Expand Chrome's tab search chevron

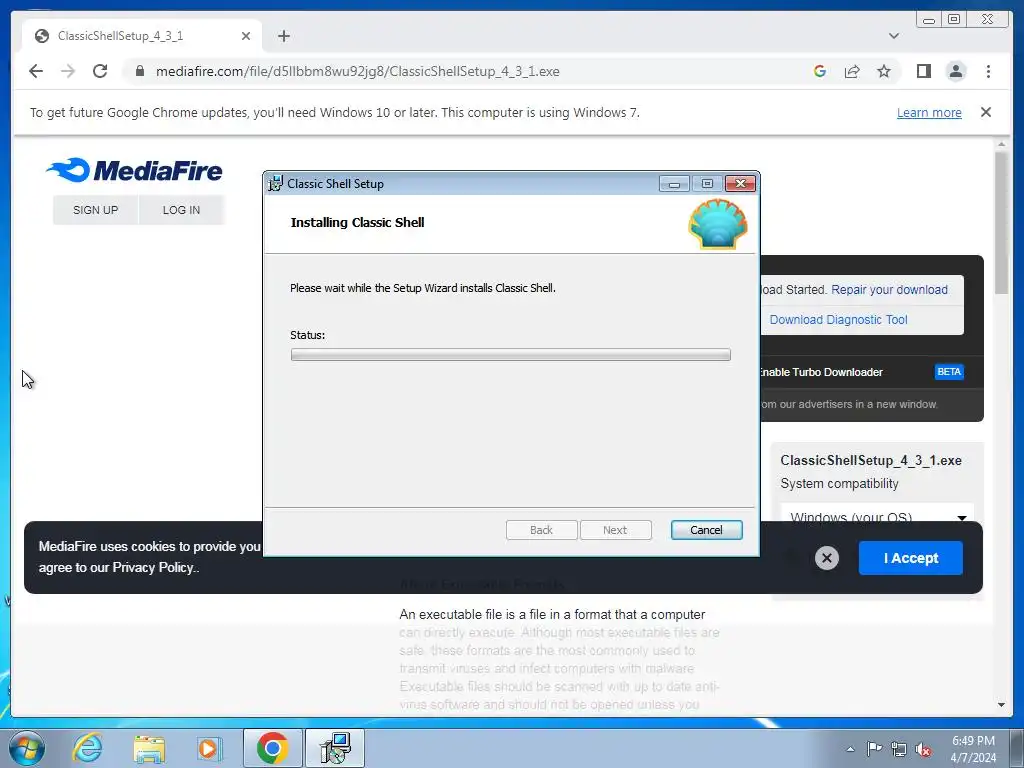coord(893,36)
